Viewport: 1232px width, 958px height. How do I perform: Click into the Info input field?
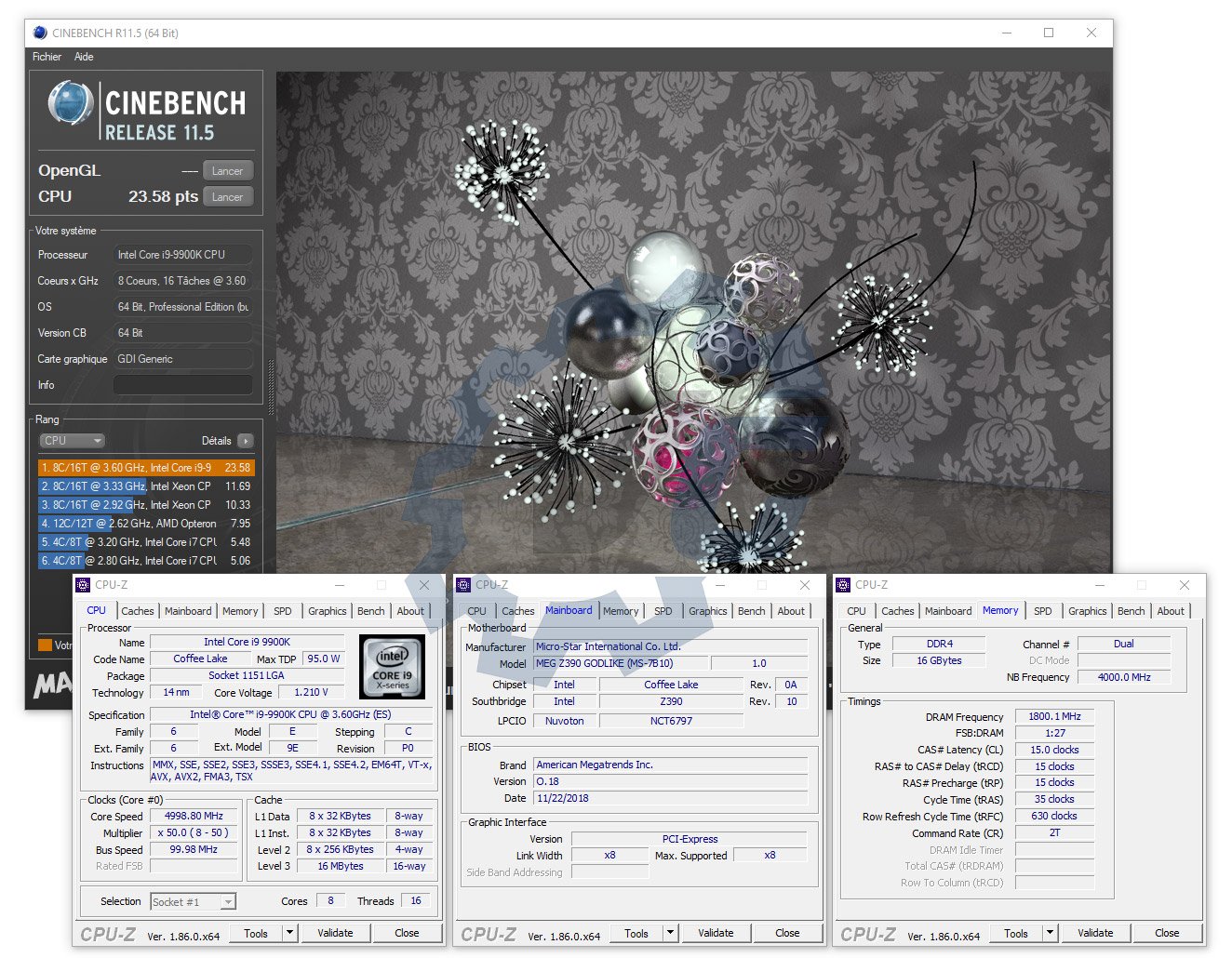click(183, 385)
